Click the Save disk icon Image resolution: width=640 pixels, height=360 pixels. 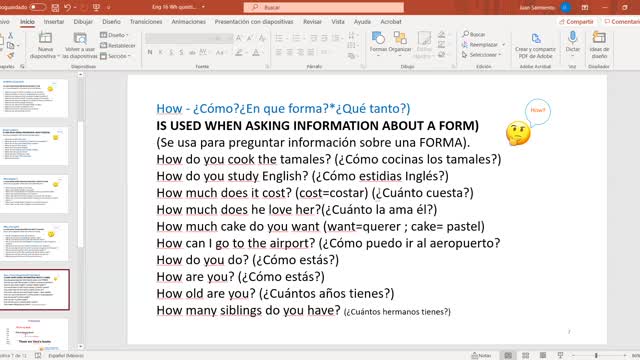coord(55,7)
